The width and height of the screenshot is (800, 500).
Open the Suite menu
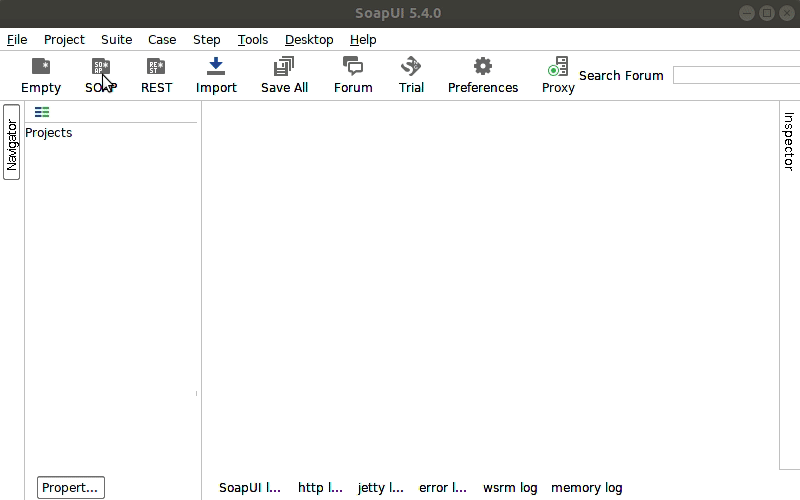pos(116,39)
